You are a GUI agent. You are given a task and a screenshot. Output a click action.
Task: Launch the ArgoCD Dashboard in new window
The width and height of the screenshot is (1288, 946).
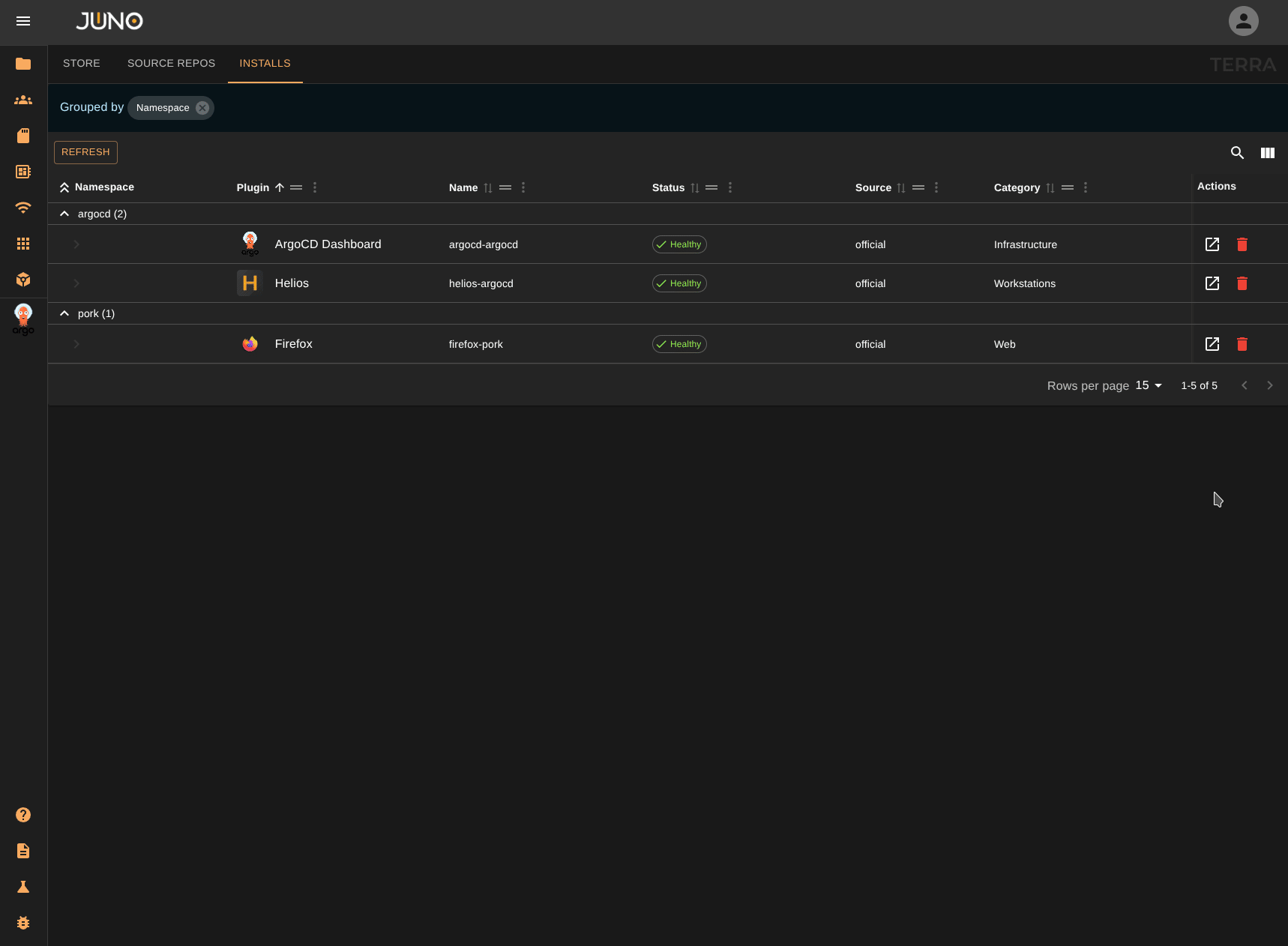click(x=1212, y=244)
